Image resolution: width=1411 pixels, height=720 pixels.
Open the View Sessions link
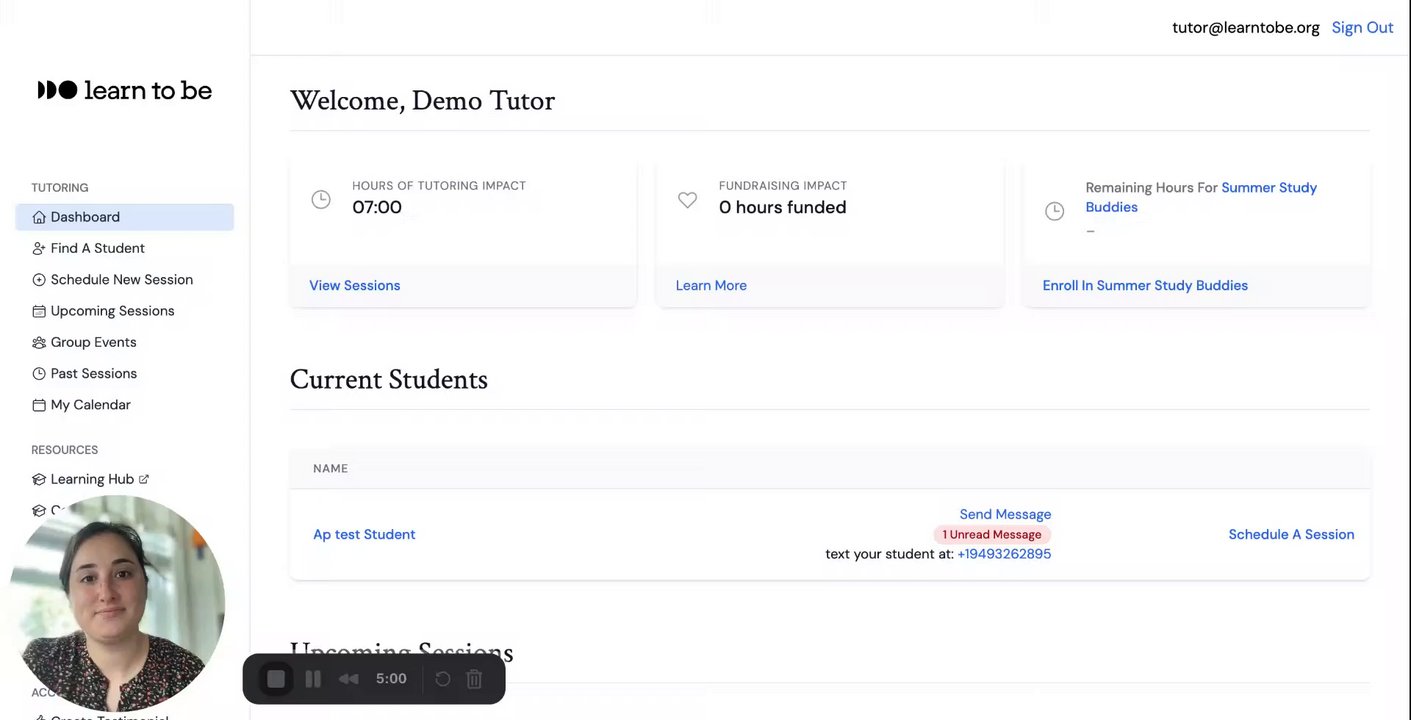354,285
